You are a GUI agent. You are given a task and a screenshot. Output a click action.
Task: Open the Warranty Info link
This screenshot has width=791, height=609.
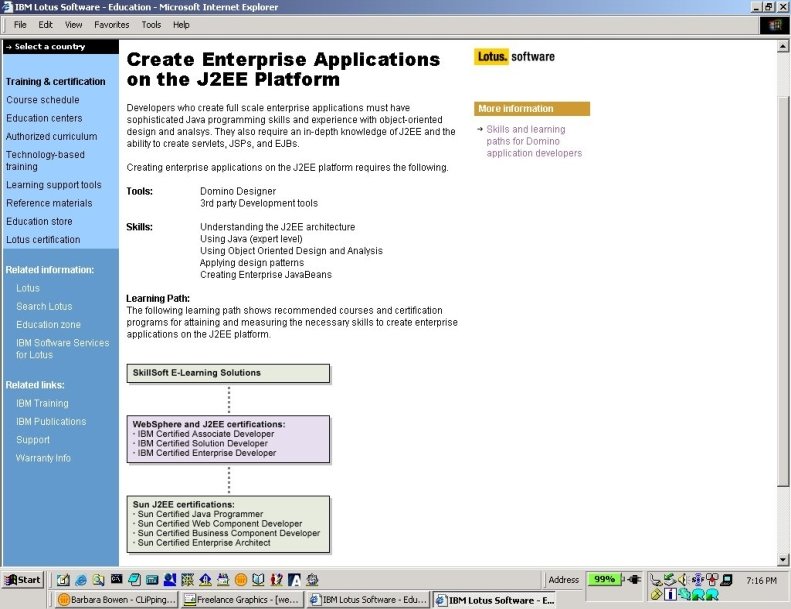pyautogui.click(x=43, y=458)
